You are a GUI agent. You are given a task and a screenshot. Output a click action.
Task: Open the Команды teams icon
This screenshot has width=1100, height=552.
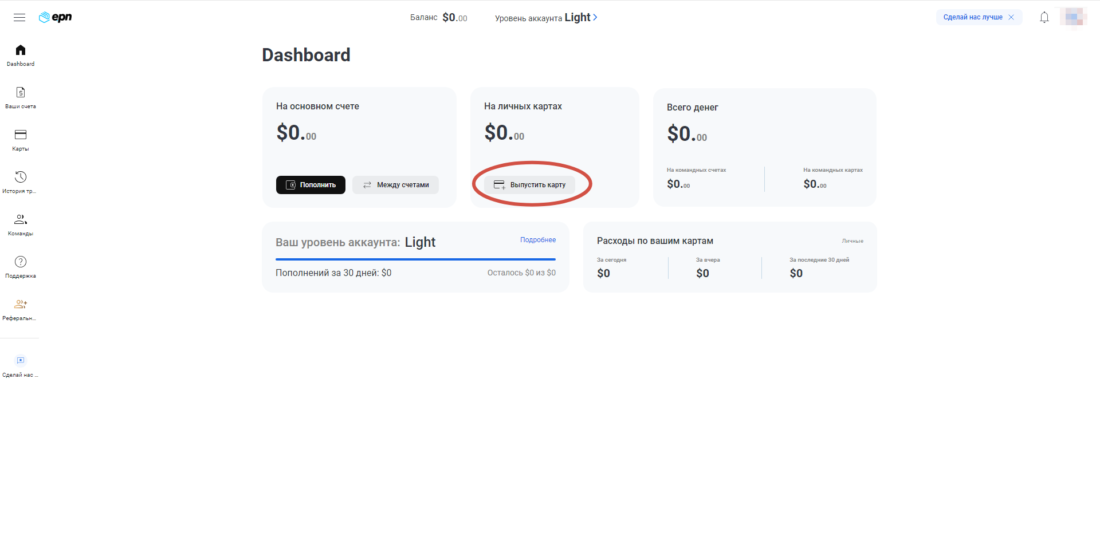pyautogui.click(x=20, y=219)
